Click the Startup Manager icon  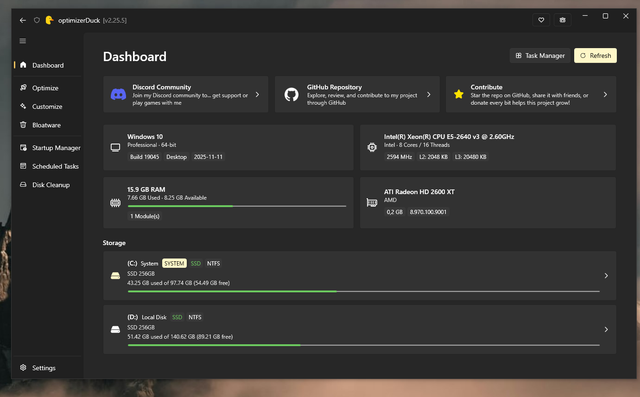coord(23,148)
